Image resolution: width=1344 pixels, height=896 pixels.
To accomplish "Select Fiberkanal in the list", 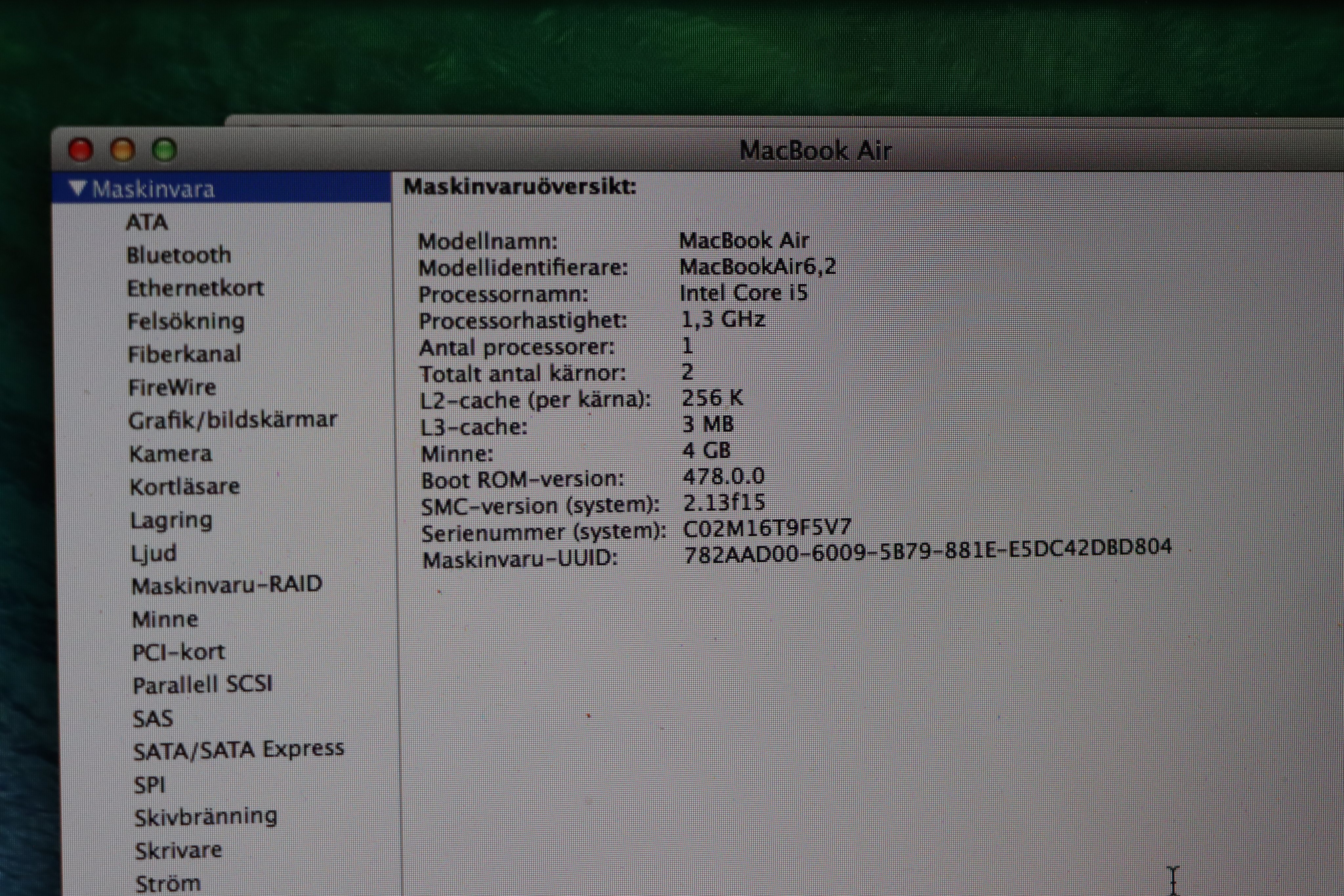I will click(185, 354).
